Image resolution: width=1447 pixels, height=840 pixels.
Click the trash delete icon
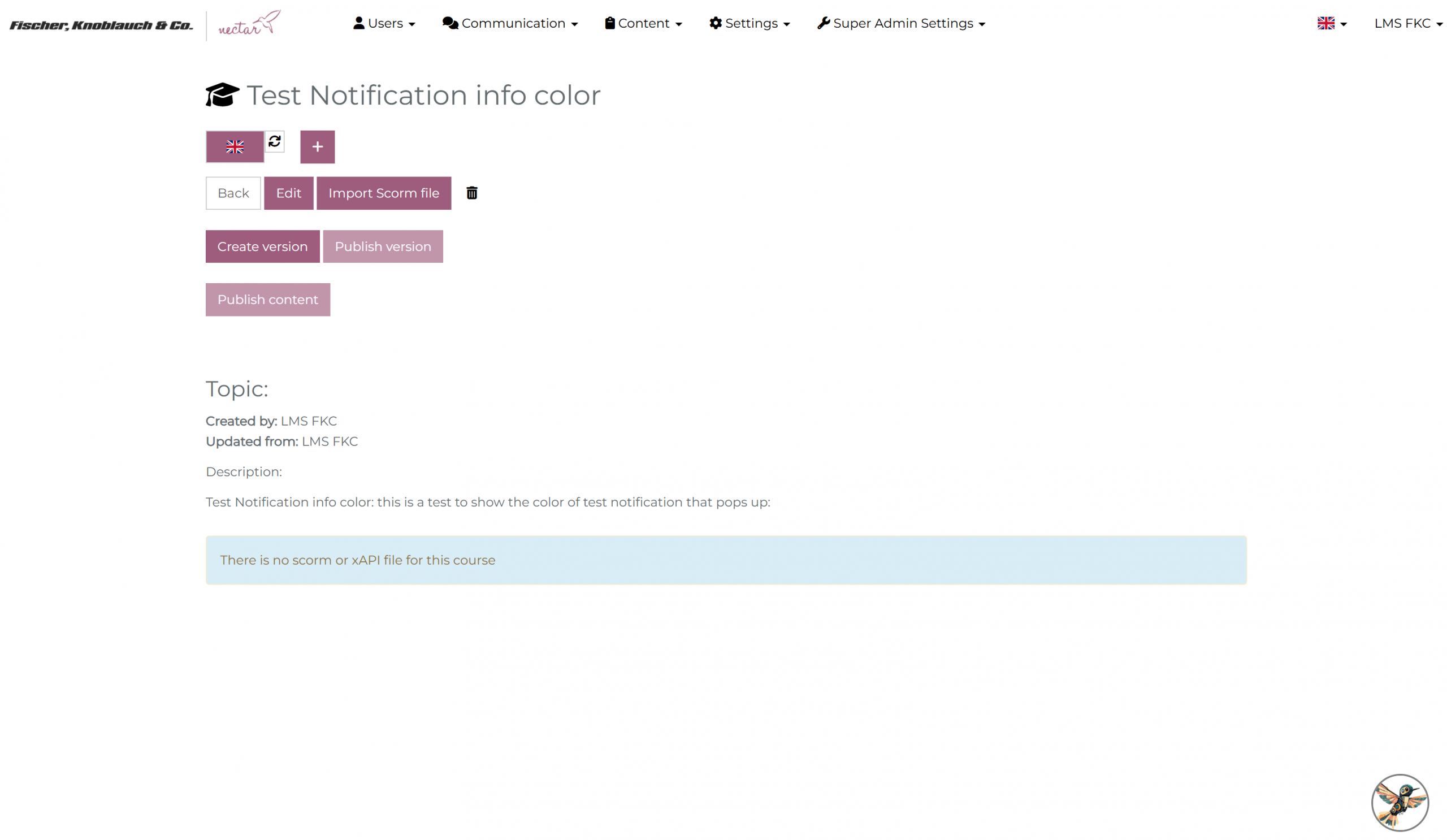(471, 193)
